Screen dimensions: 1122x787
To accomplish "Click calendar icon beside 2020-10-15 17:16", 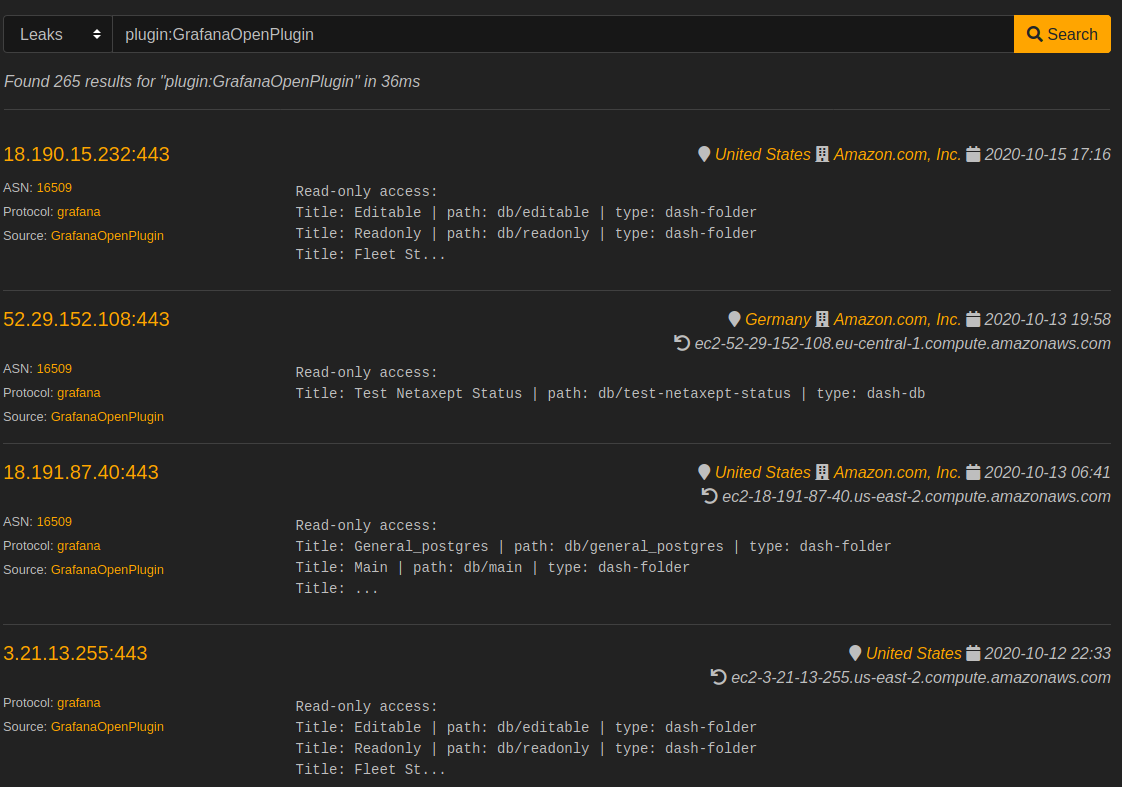I will tap(973, 155).
